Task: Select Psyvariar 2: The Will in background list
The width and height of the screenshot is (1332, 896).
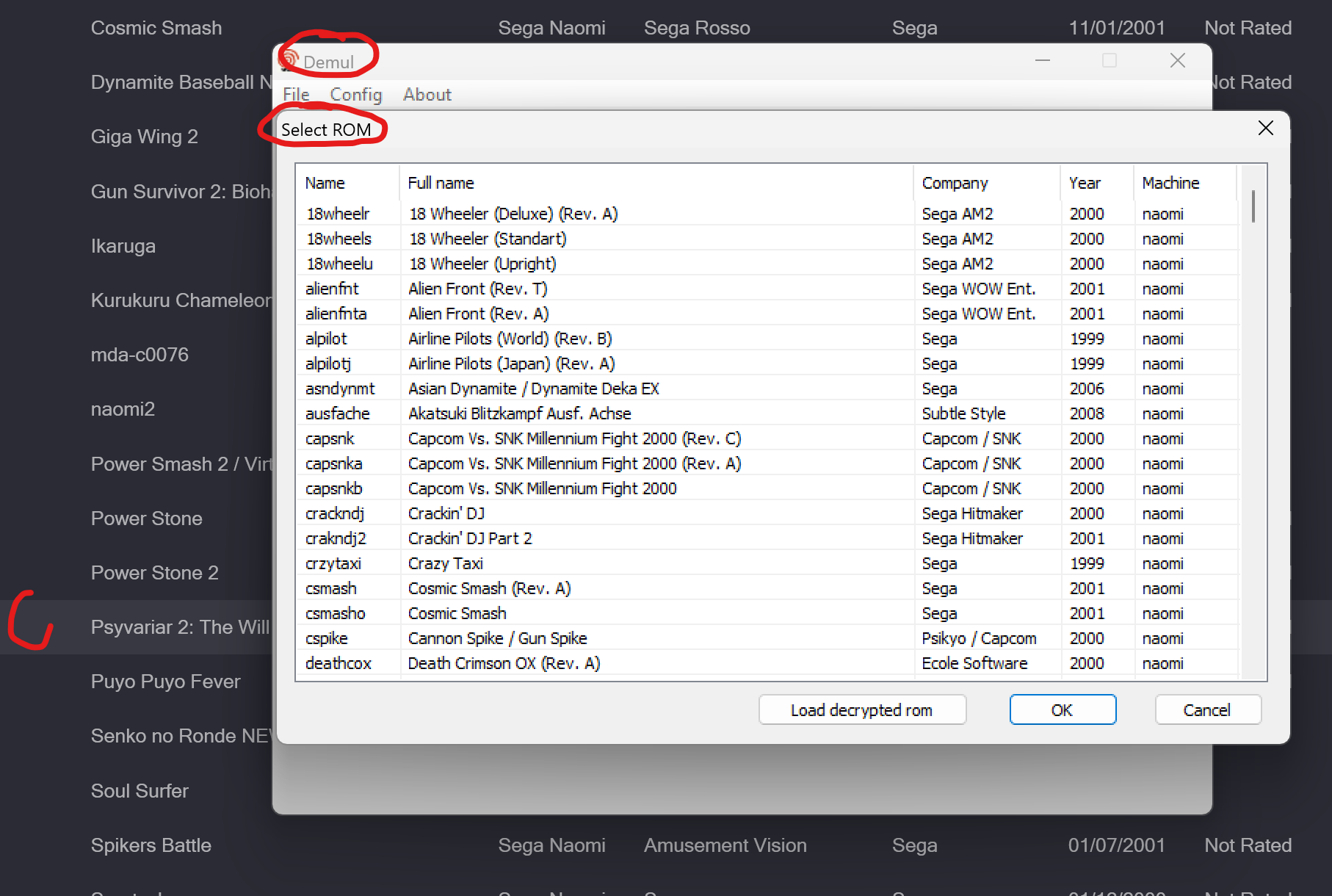Action: coord(181,627)
